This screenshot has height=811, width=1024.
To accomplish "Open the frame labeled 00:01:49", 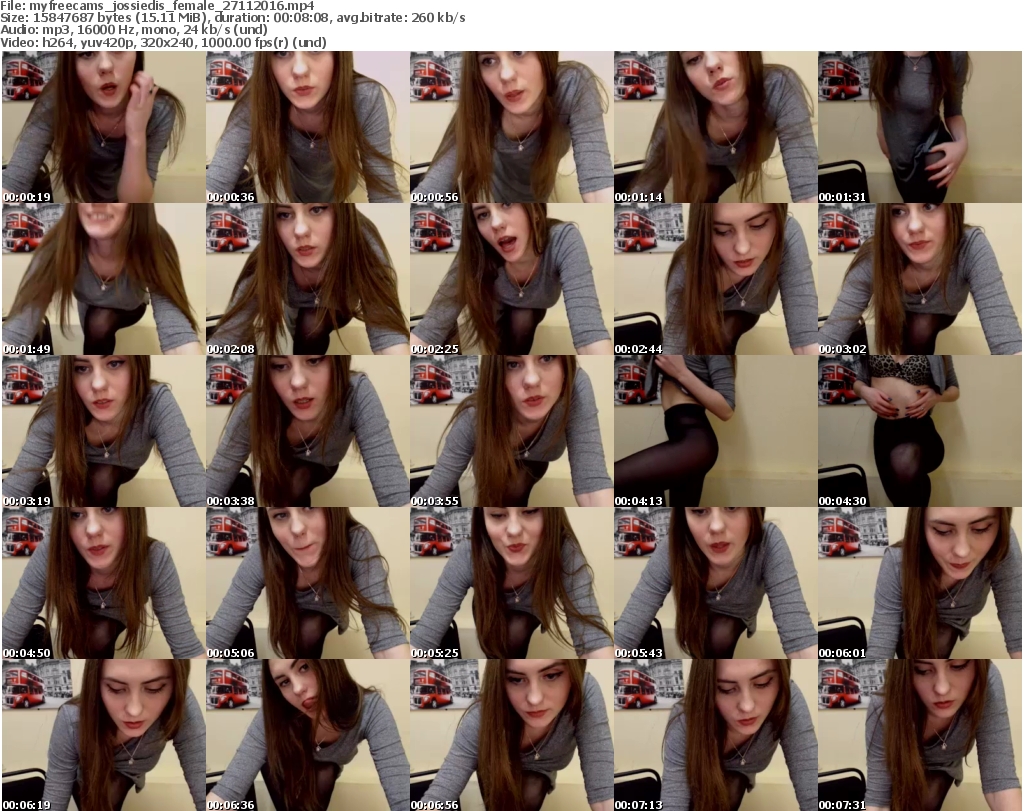I will [x=104, y=280].
